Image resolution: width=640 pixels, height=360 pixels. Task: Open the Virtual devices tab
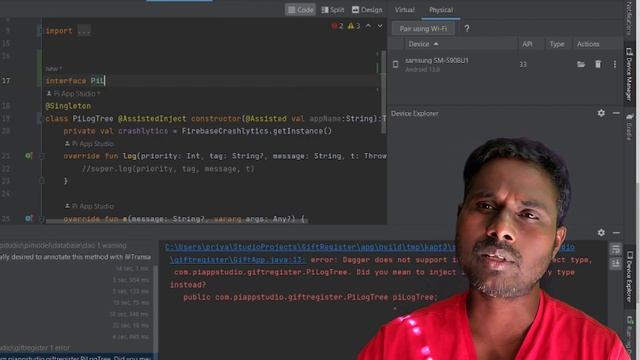coord(404,10)
